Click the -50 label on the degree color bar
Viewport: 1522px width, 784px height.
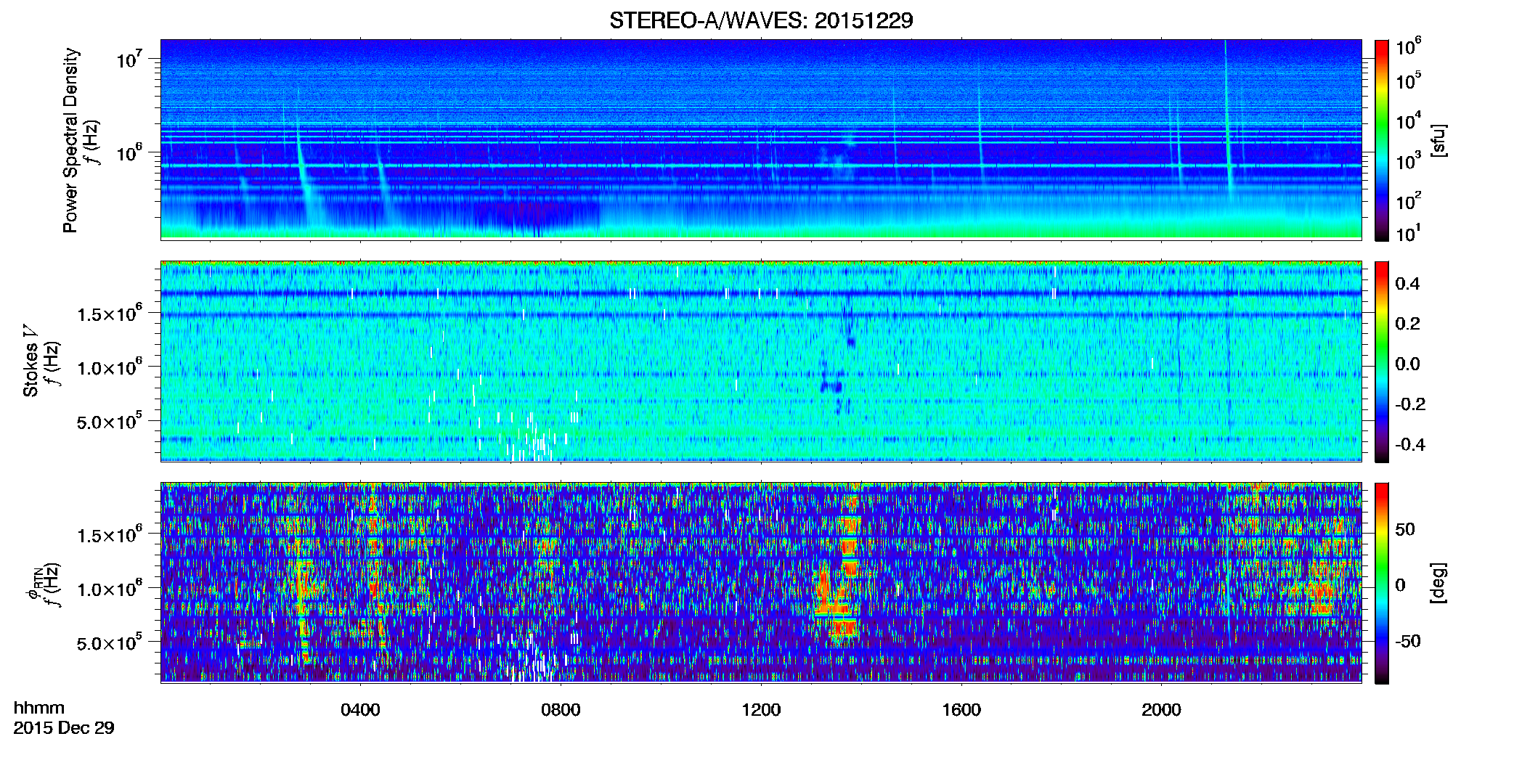point(1408,641)
